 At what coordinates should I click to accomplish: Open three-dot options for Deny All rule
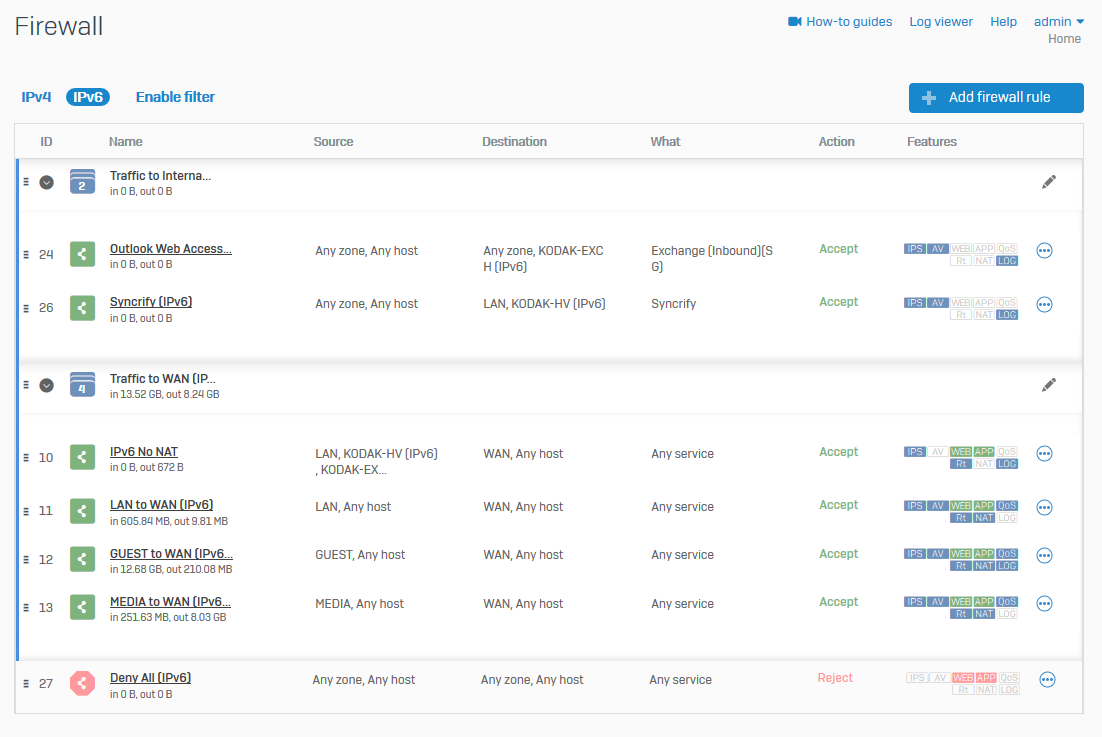(1047, 680)
